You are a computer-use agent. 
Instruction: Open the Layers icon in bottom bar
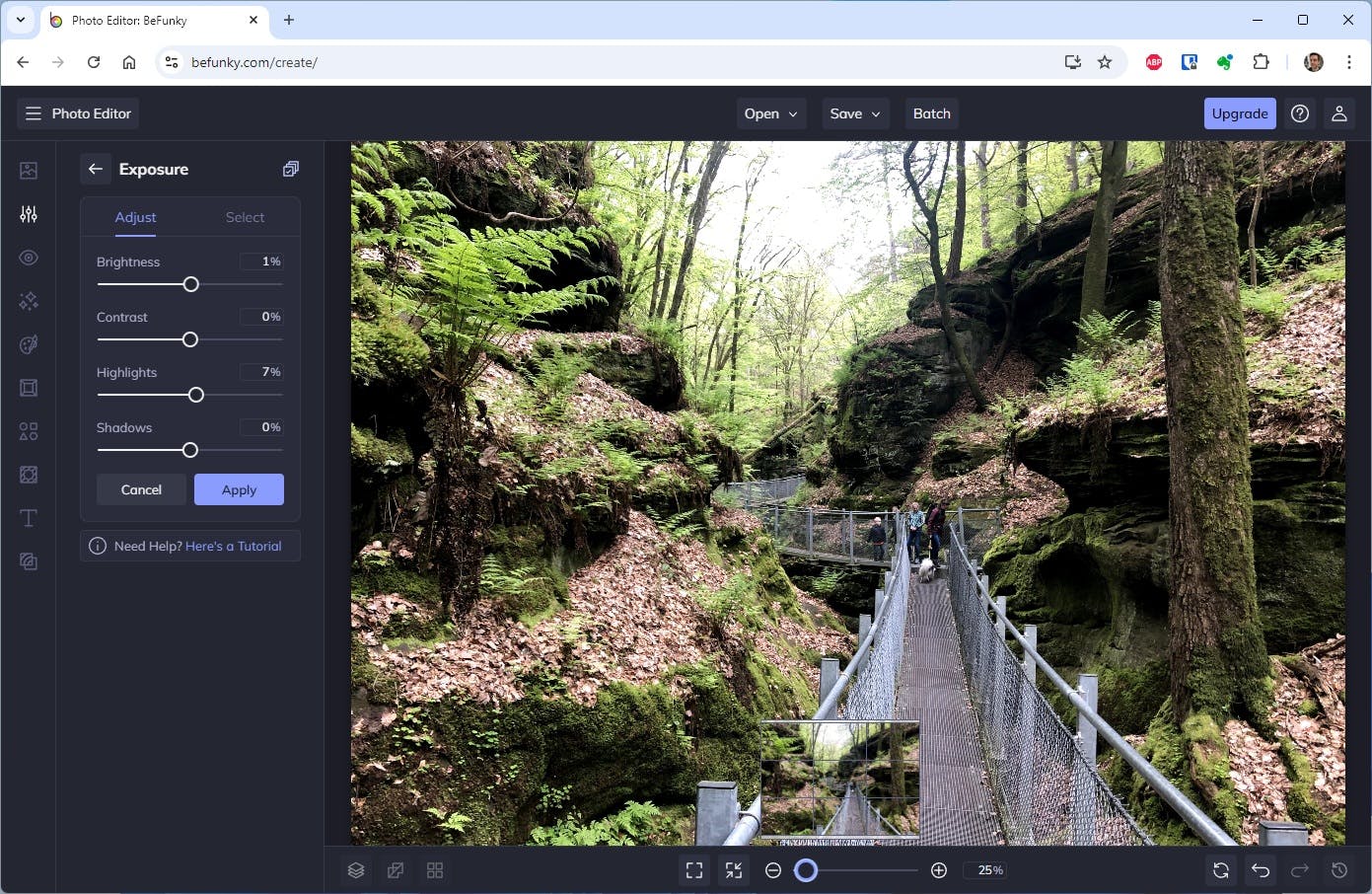point(356,870)
